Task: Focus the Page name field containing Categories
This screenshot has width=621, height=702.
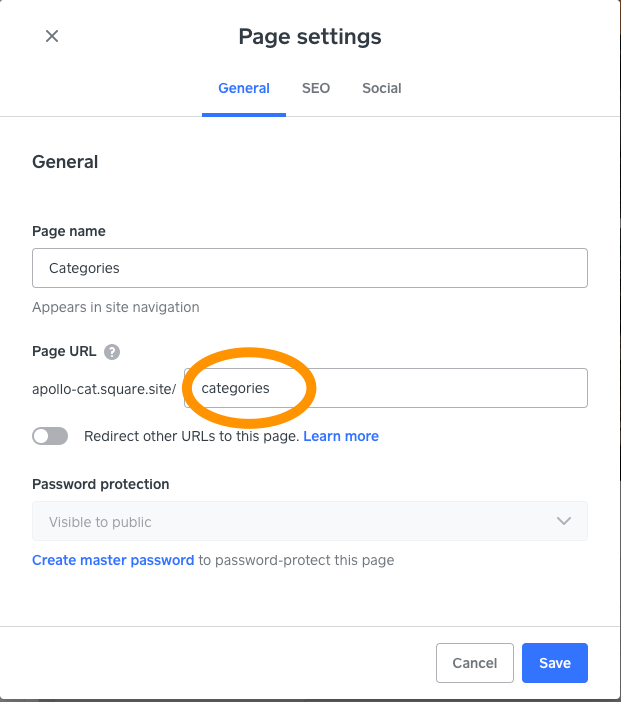Action: coord(309,268)
